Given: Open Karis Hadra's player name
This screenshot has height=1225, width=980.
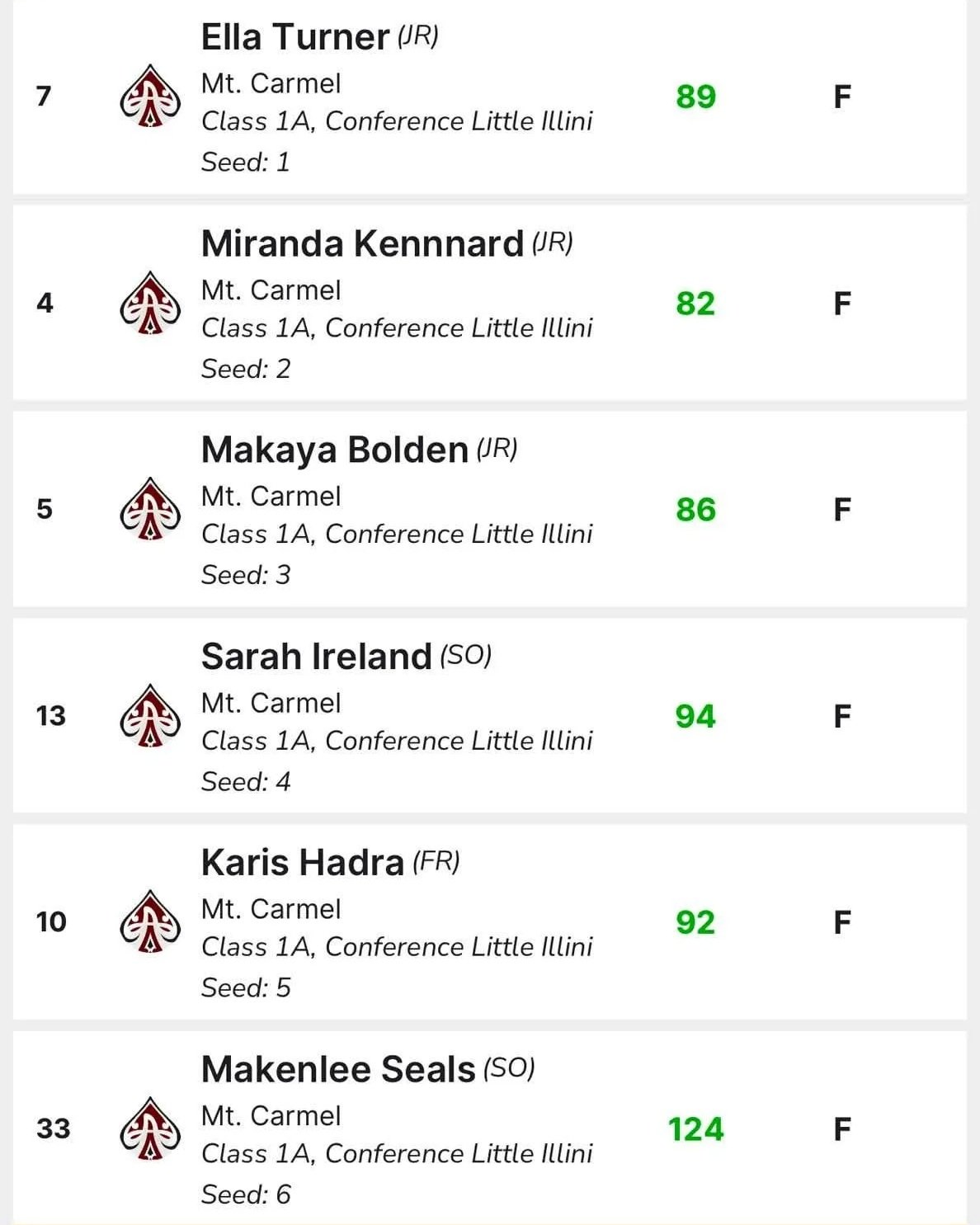Looking at the screenshot, I should (x=303, y=863).
